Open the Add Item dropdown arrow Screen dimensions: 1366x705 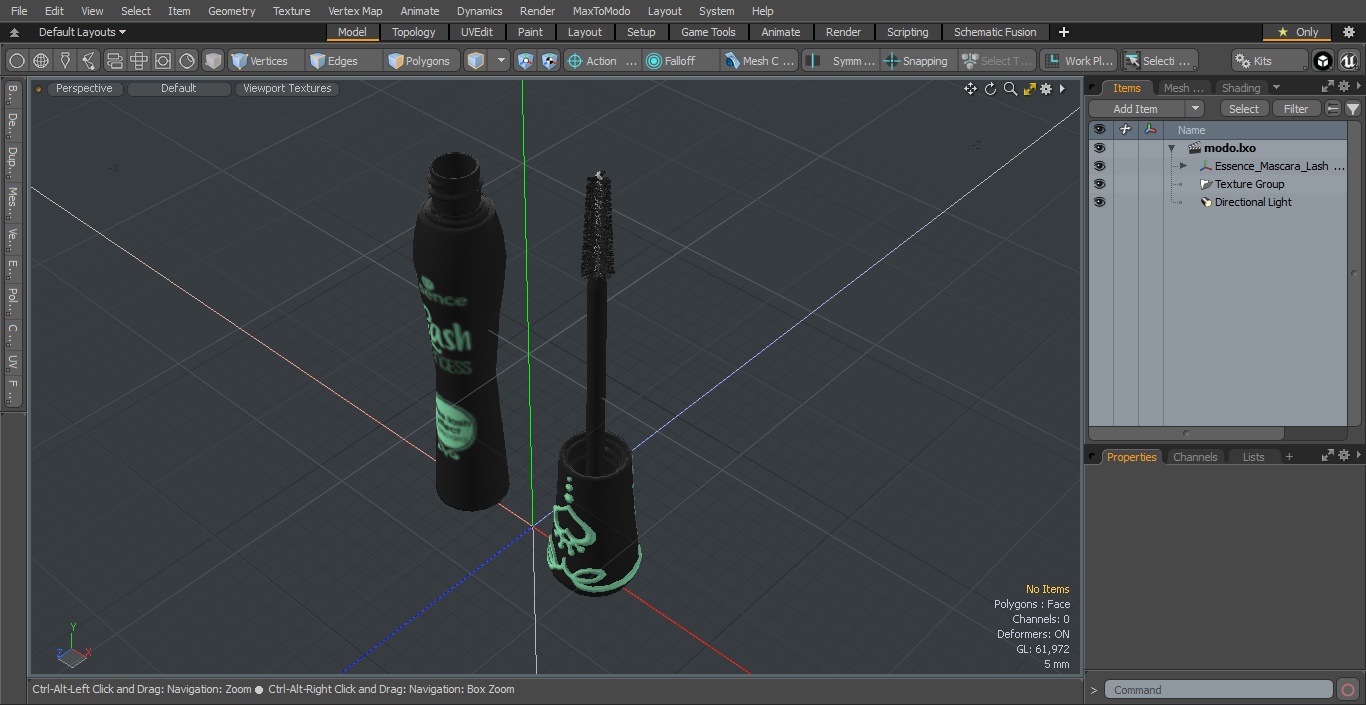tap(1195, 109)
